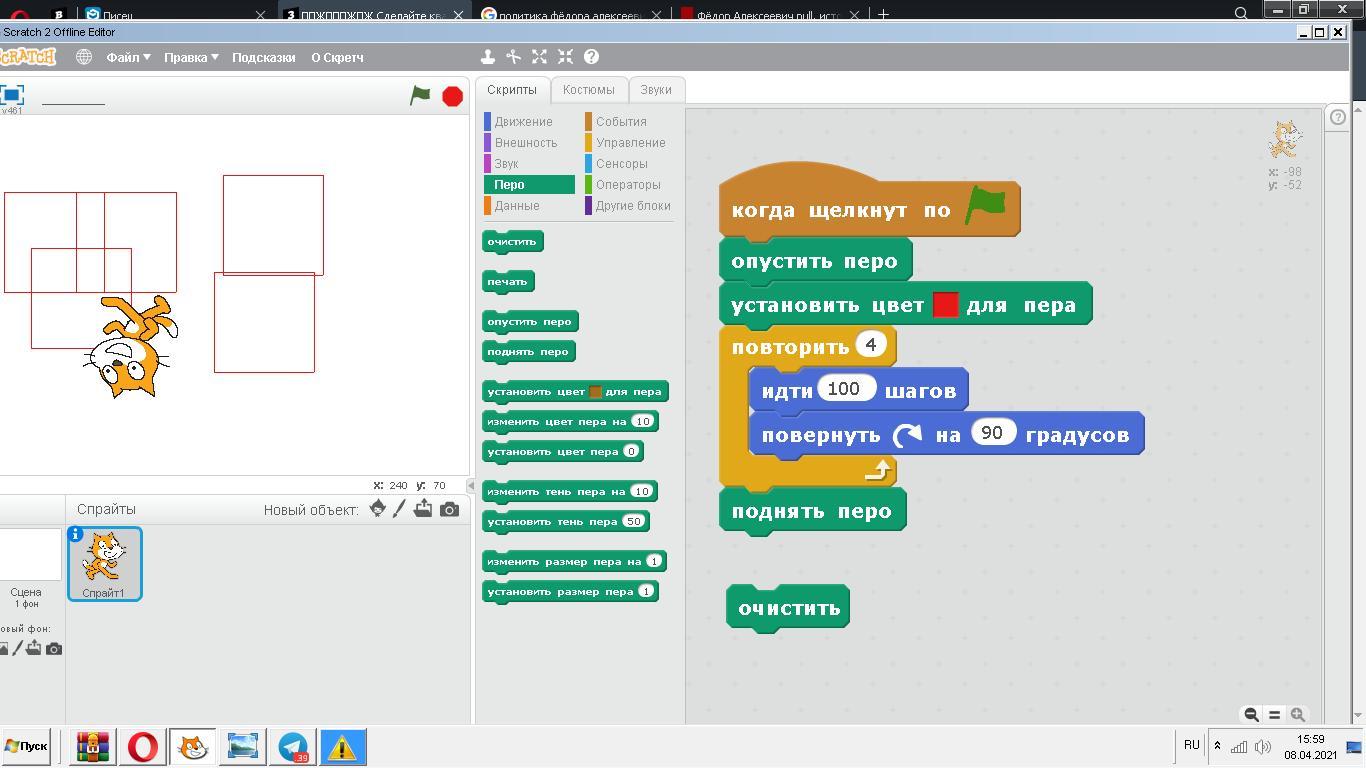Viewport: 1366px width, 768px height.
Task: Click the очистить block in the palette
Action: click(x=512, y=242)
